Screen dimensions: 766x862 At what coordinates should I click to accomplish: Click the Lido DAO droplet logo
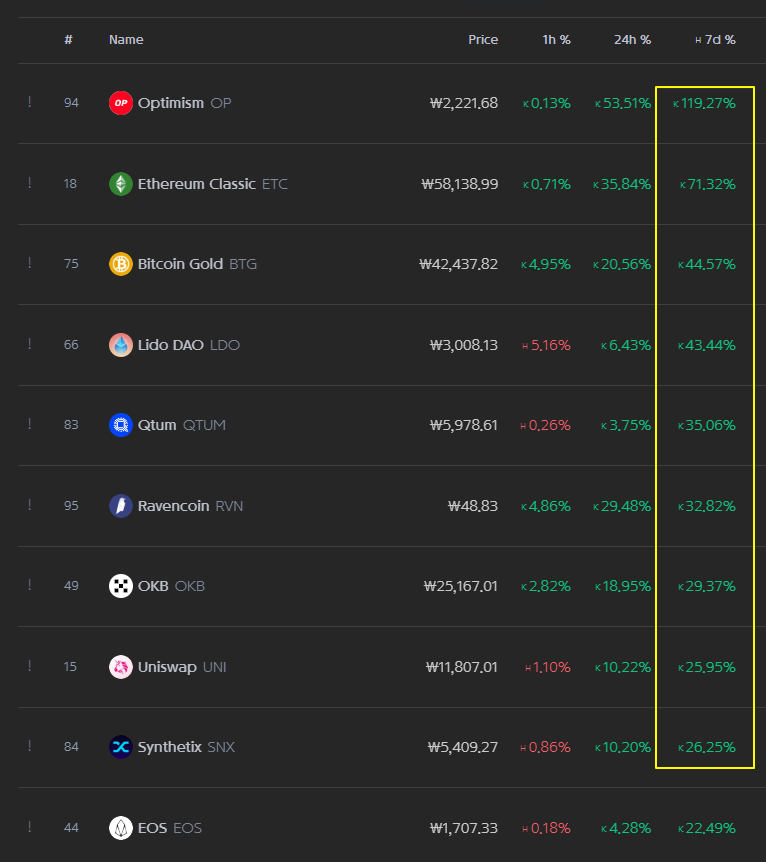pos(121,345)
